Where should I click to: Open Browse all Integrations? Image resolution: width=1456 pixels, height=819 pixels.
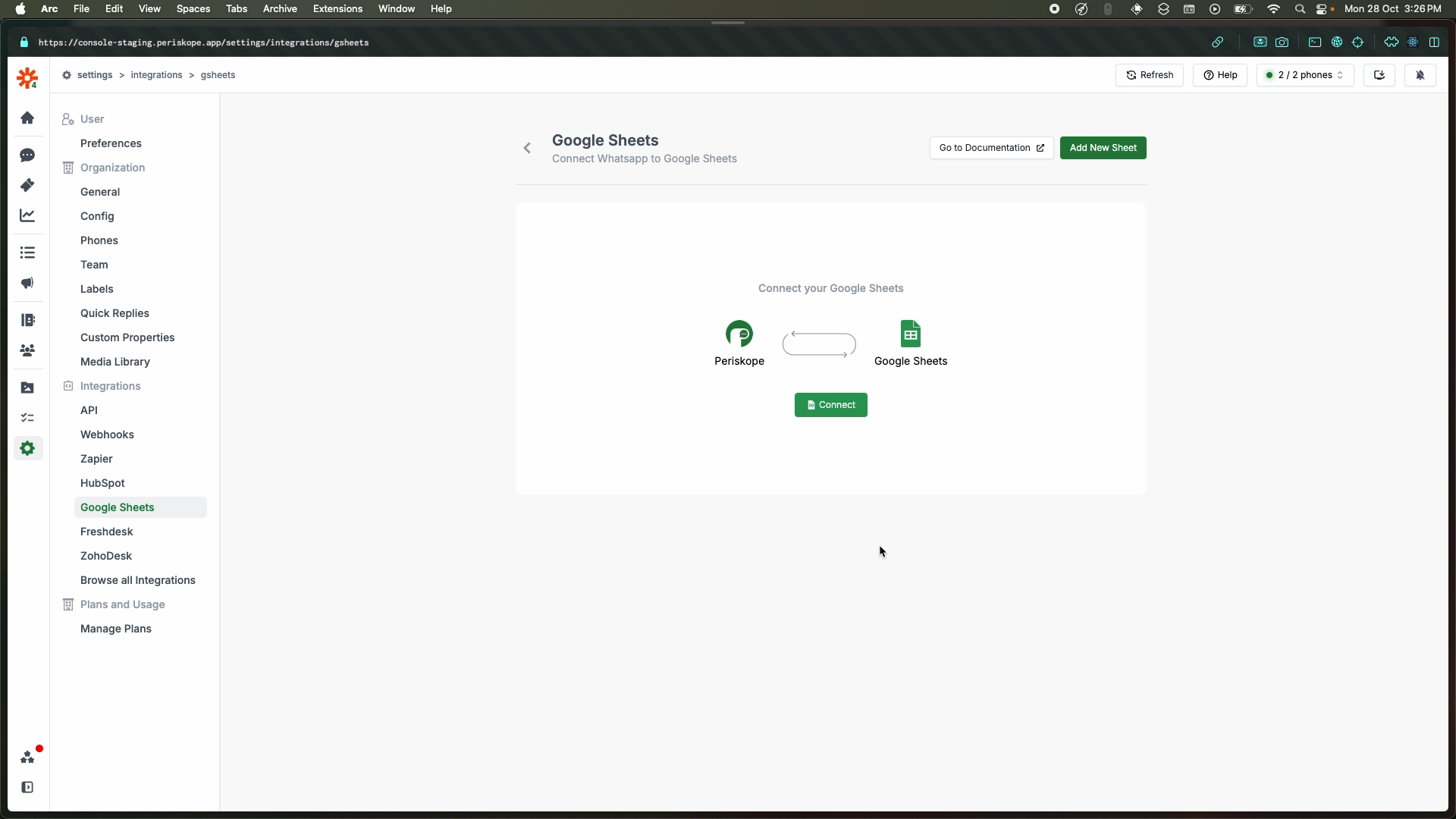pyautogui.click(x=138, y=580)
